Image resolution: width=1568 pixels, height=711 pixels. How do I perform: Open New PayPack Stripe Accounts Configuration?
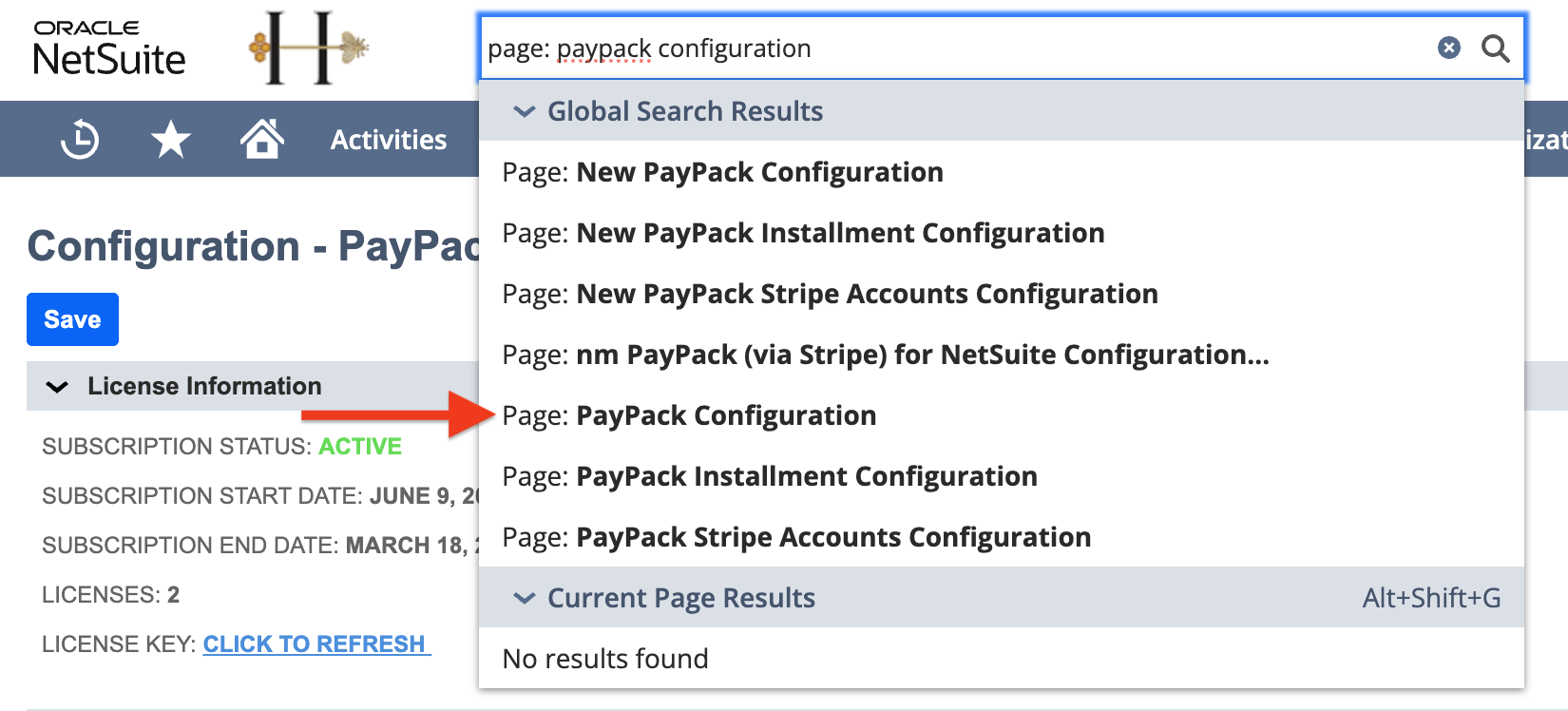[867, 294]
